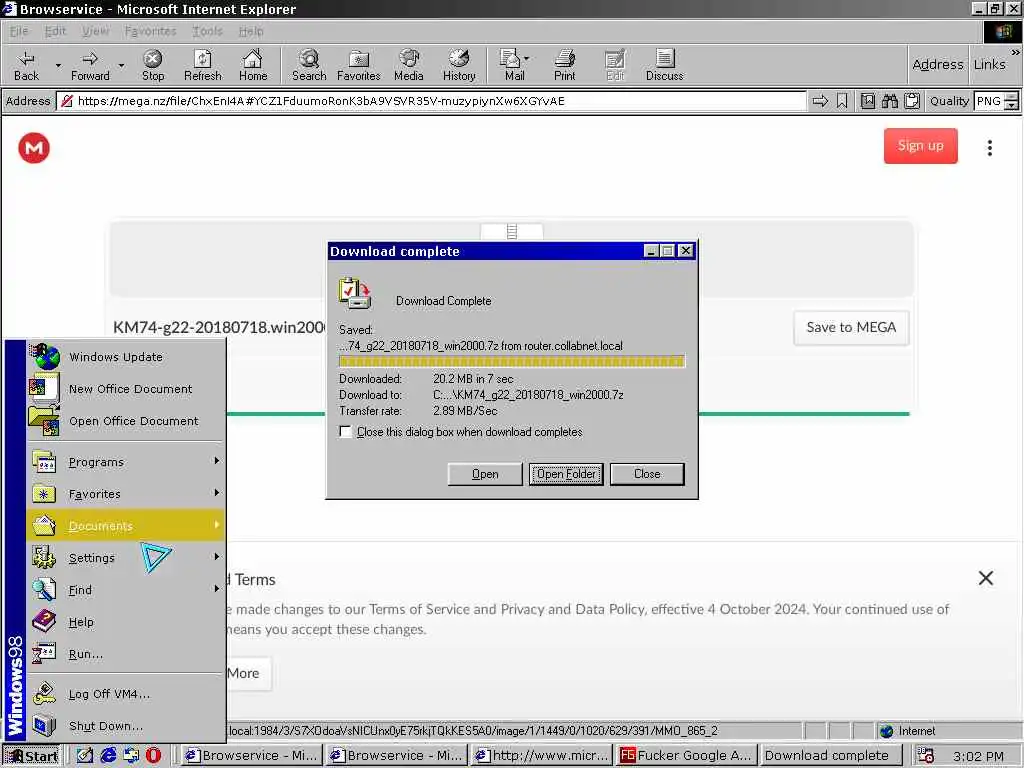Click Open Folder in download dialog

pyautogui.click(x=566, y=474)
